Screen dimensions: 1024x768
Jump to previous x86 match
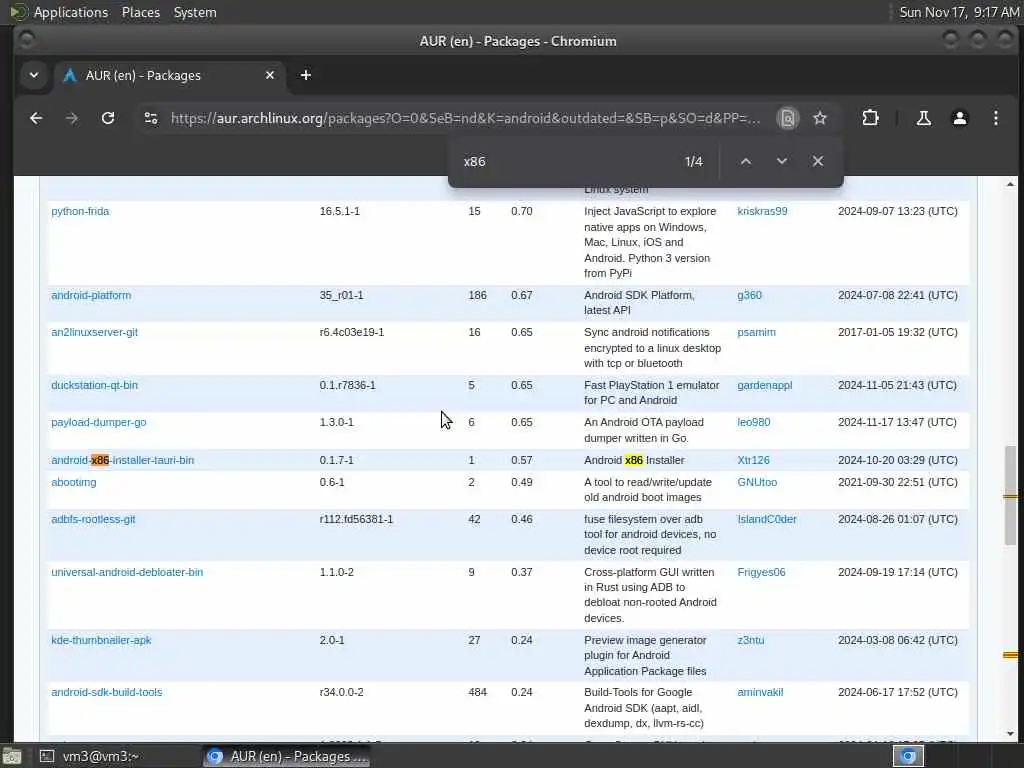(745, 161)
